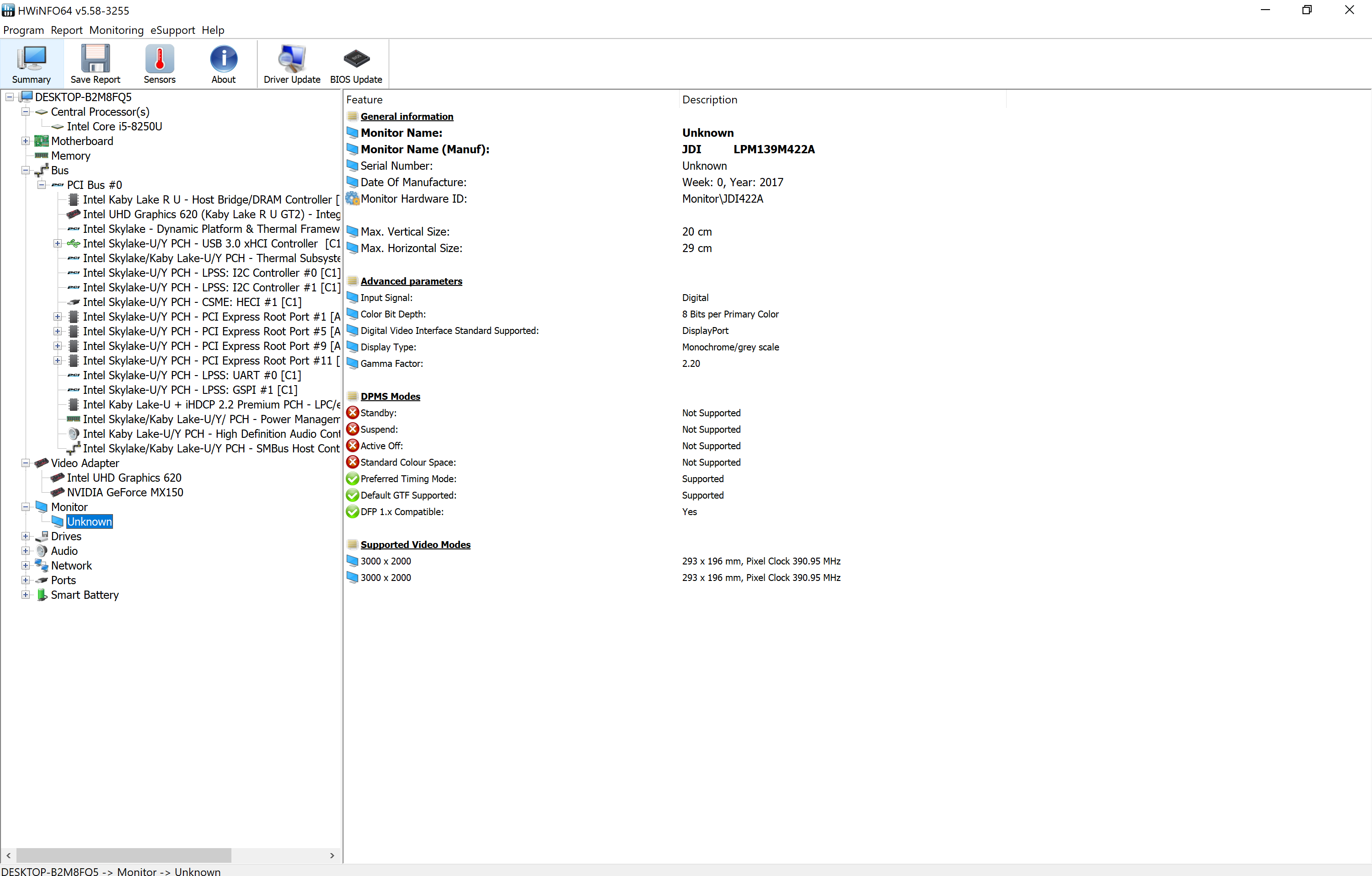Screen dimensions: 1372x876
Task: Expand the Audio node
Action: pyautogui.click(x=26, y=551)
